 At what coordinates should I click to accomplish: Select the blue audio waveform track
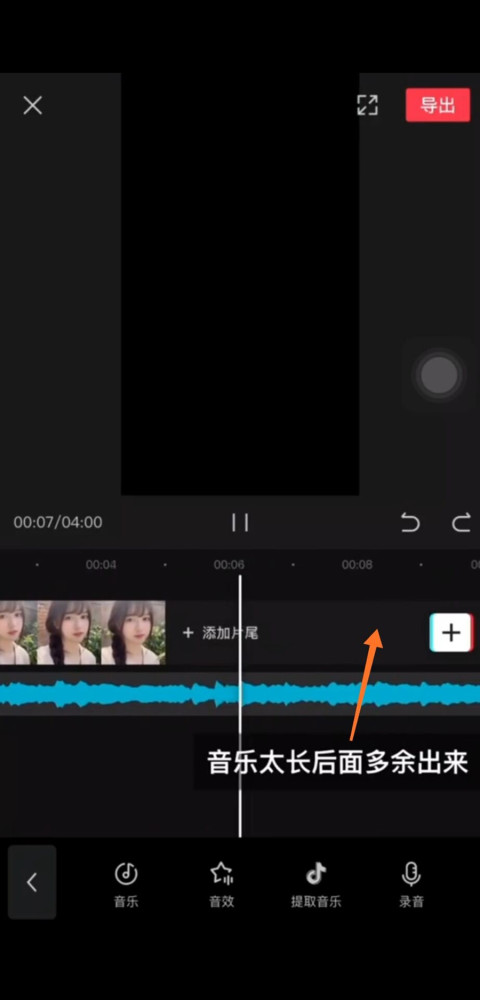240,694
